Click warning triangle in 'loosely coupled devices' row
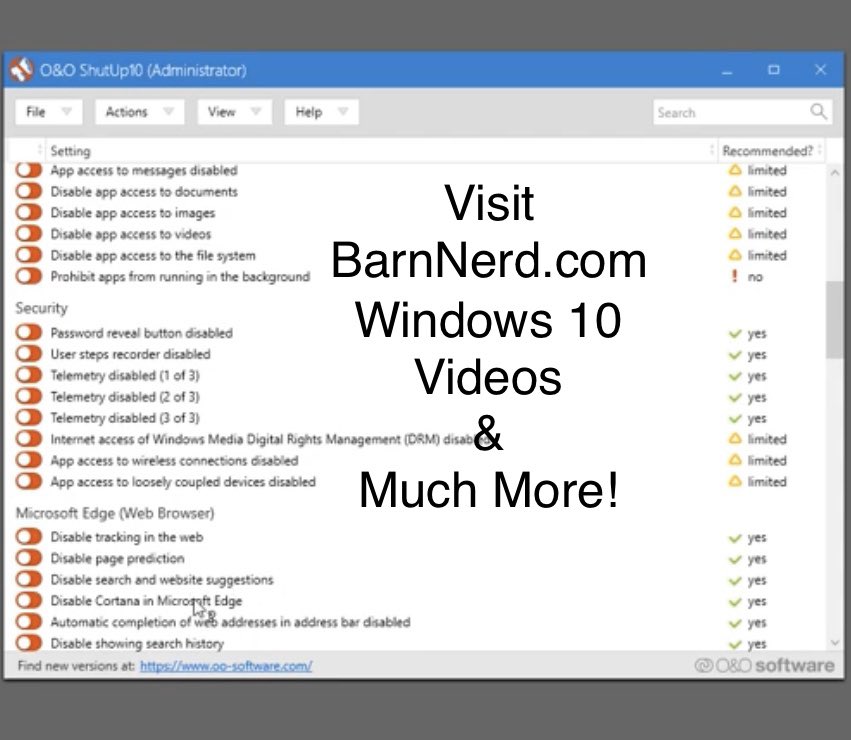The width and height of the screenshot is (851, 740). (x=735, y=481)
